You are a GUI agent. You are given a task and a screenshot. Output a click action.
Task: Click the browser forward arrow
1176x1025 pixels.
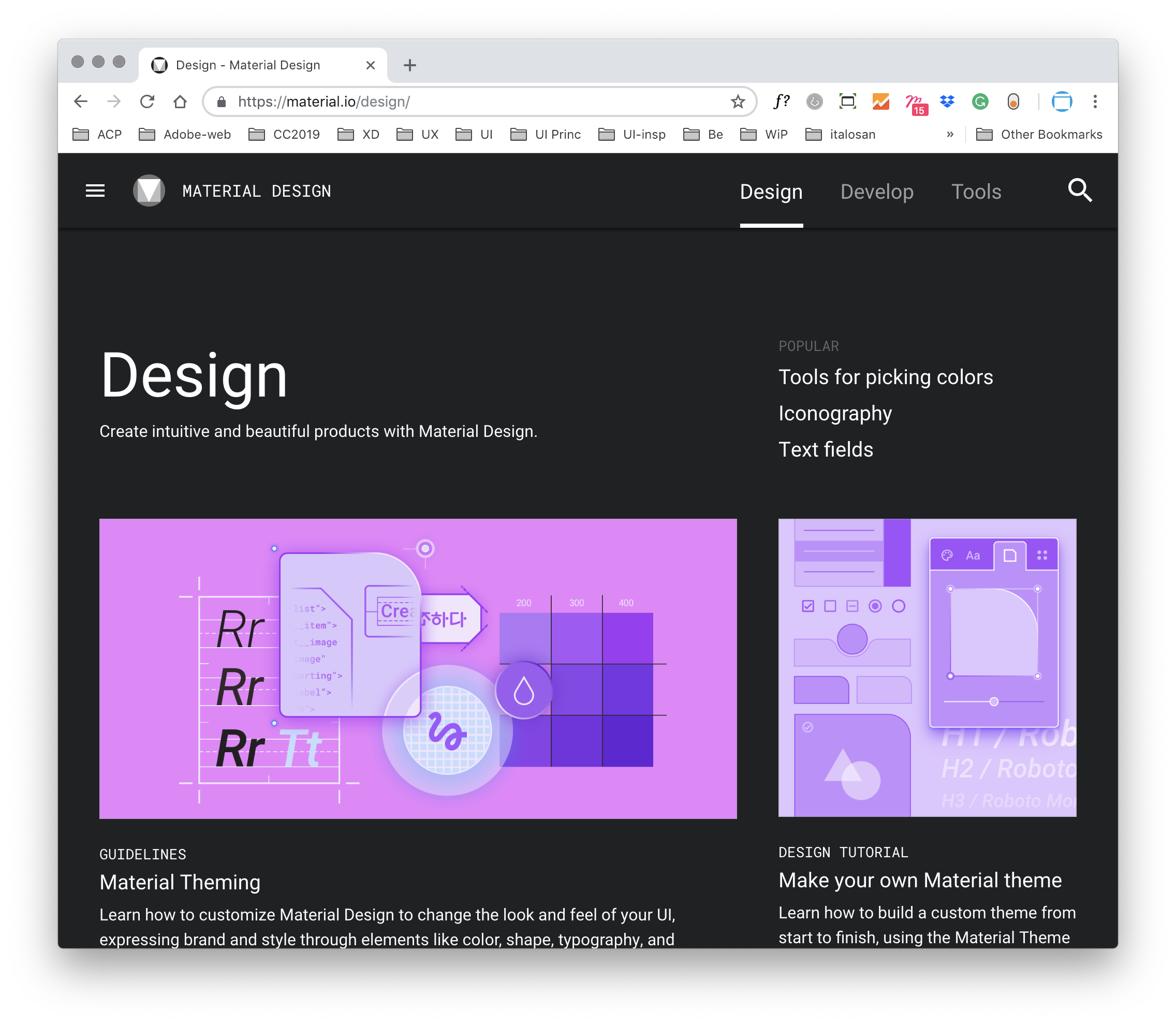(114, 102)
